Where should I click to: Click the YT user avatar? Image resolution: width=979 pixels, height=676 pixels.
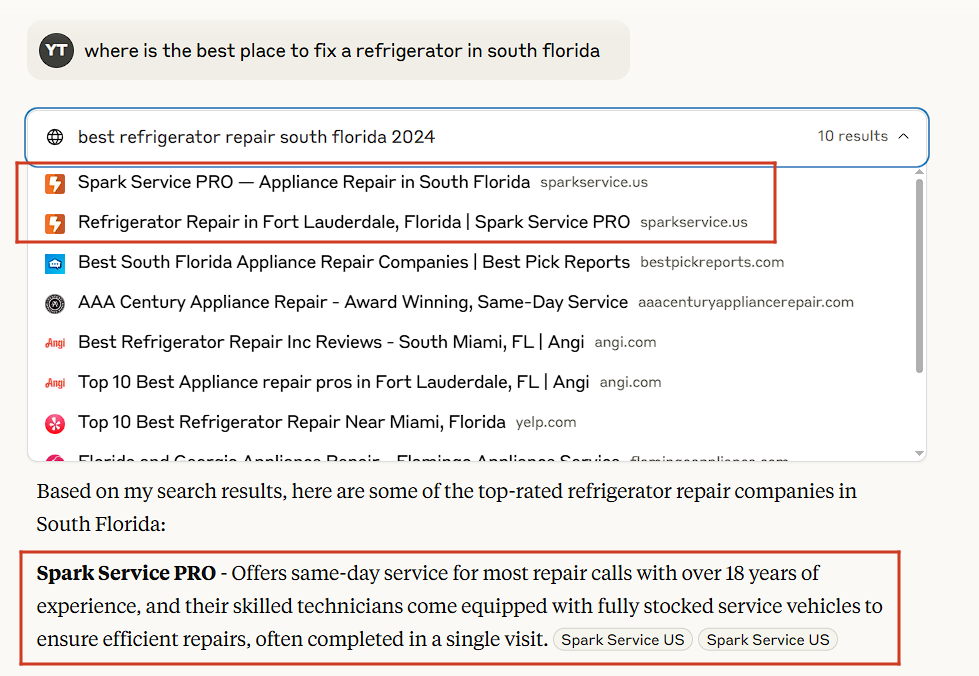pos(57,50)
